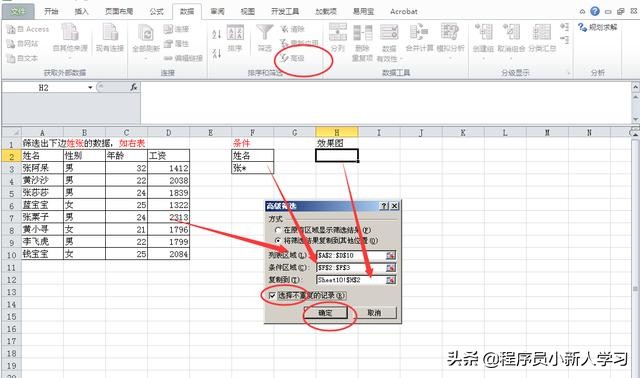Click the Clear (清除) filter item
Image resolution: width=640 pixels, height=378 pixels.
tap(292, 29)
